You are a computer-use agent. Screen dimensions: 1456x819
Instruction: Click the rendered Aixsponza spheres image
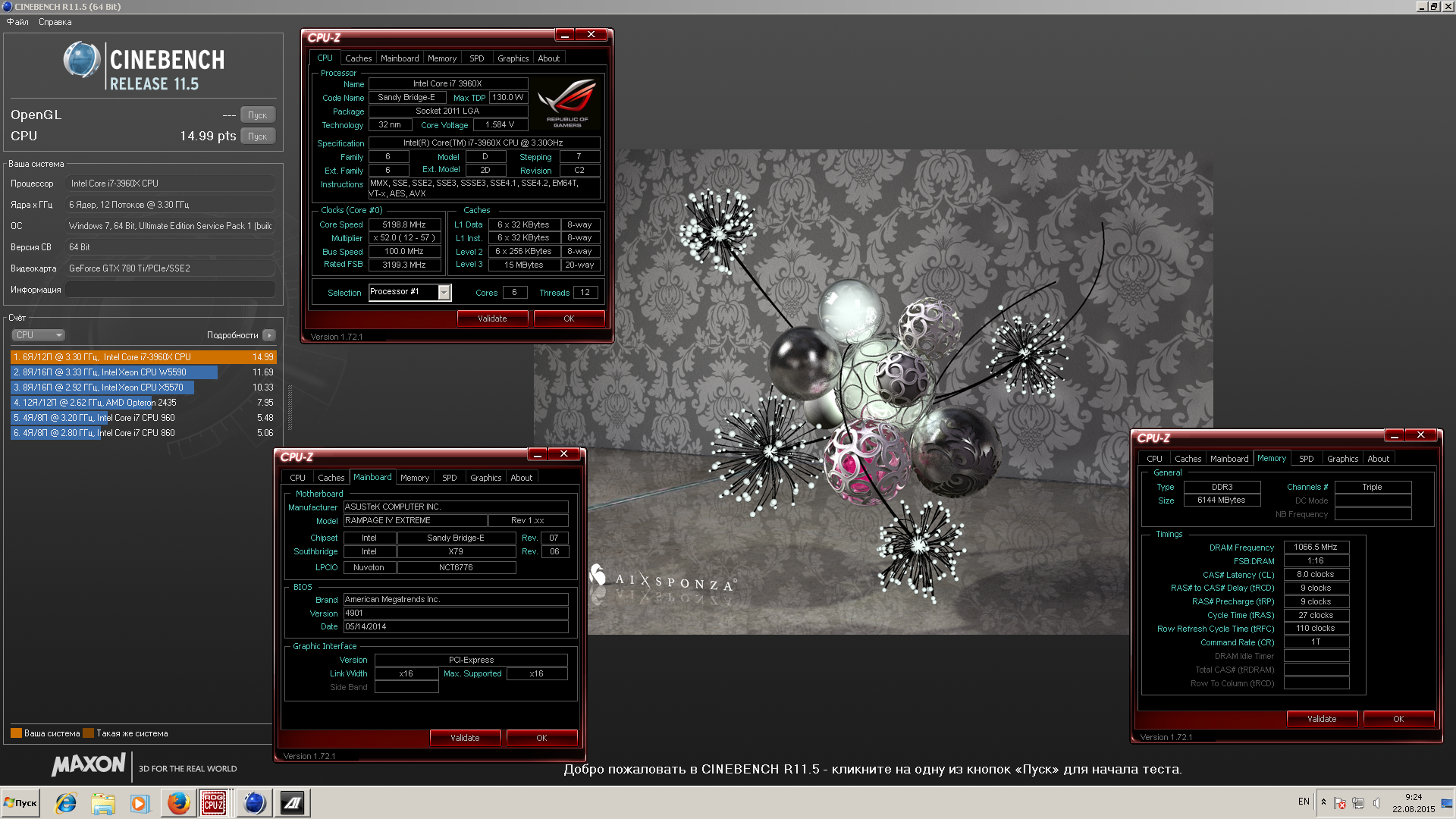pyautogui.click(x=872, y=391)
